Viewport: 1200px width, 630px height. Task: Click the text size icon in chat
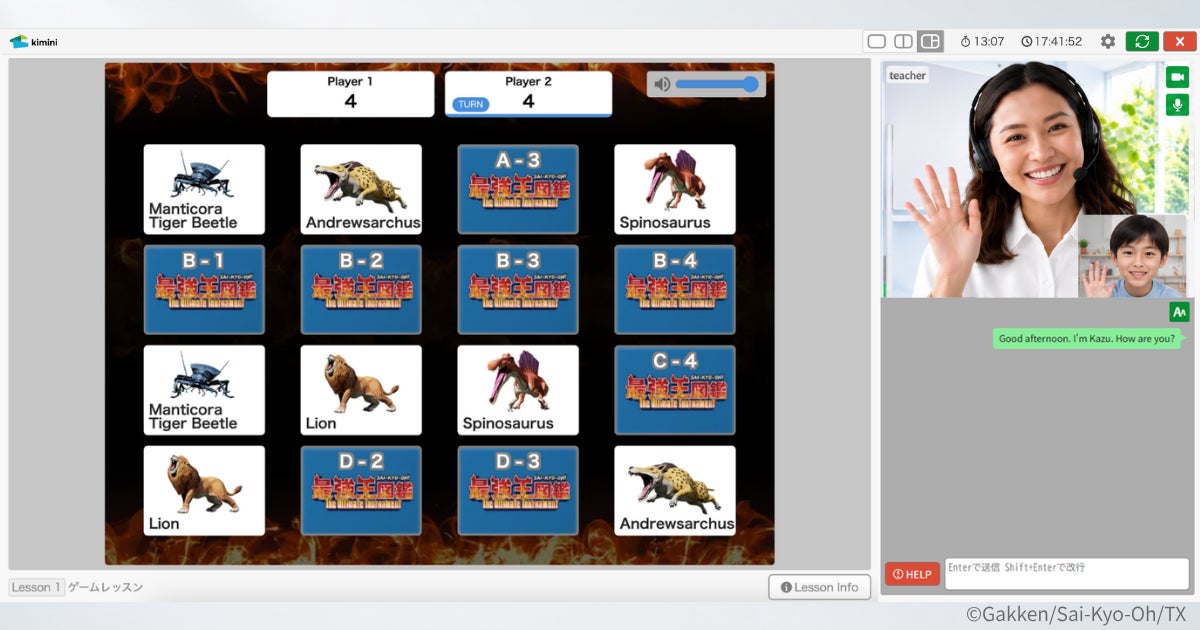(x=1179, y=312)
